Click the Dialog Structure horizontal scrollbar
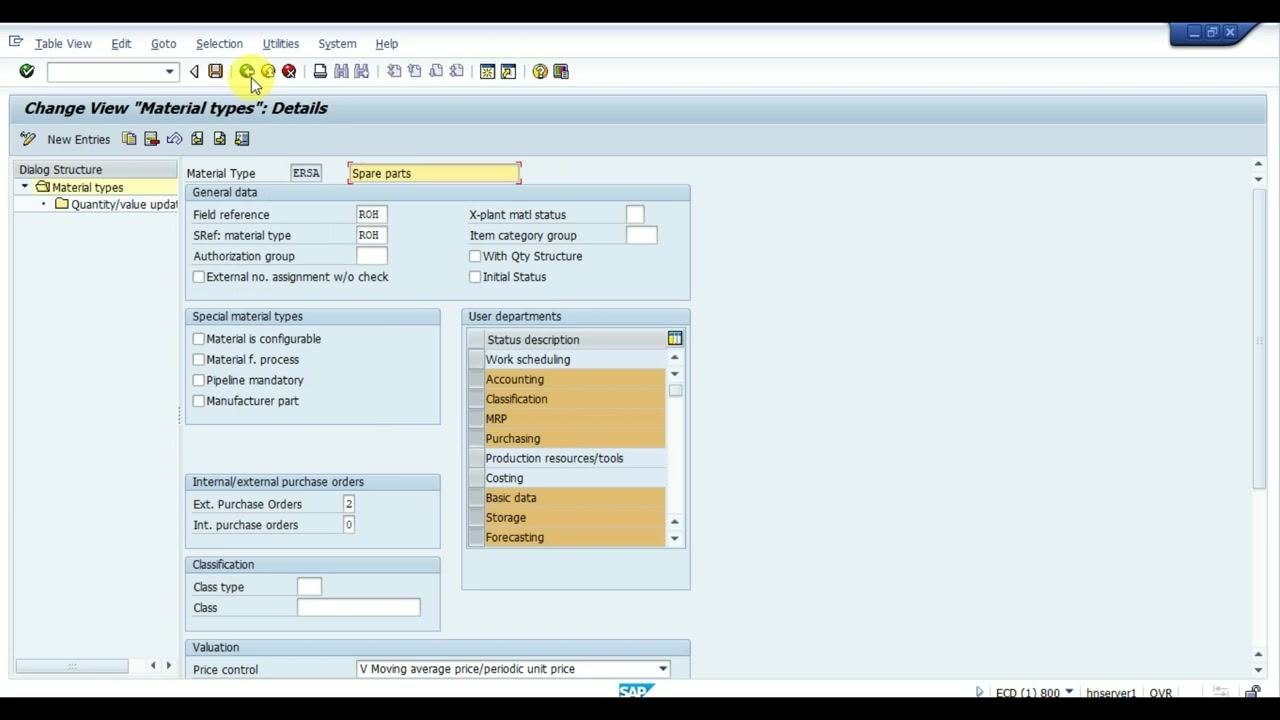The width and height of the screenshot is (1280, 720). point(72,666)
